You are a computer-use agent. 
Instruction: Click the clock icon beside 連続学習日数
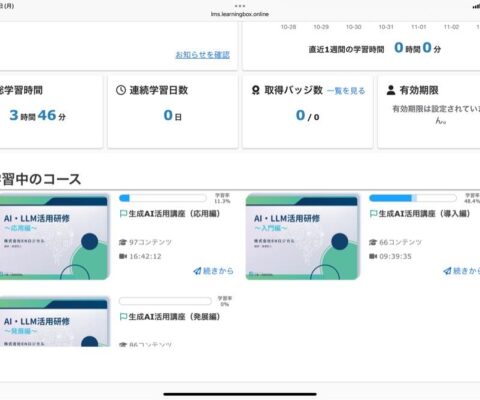pos(121,90)
